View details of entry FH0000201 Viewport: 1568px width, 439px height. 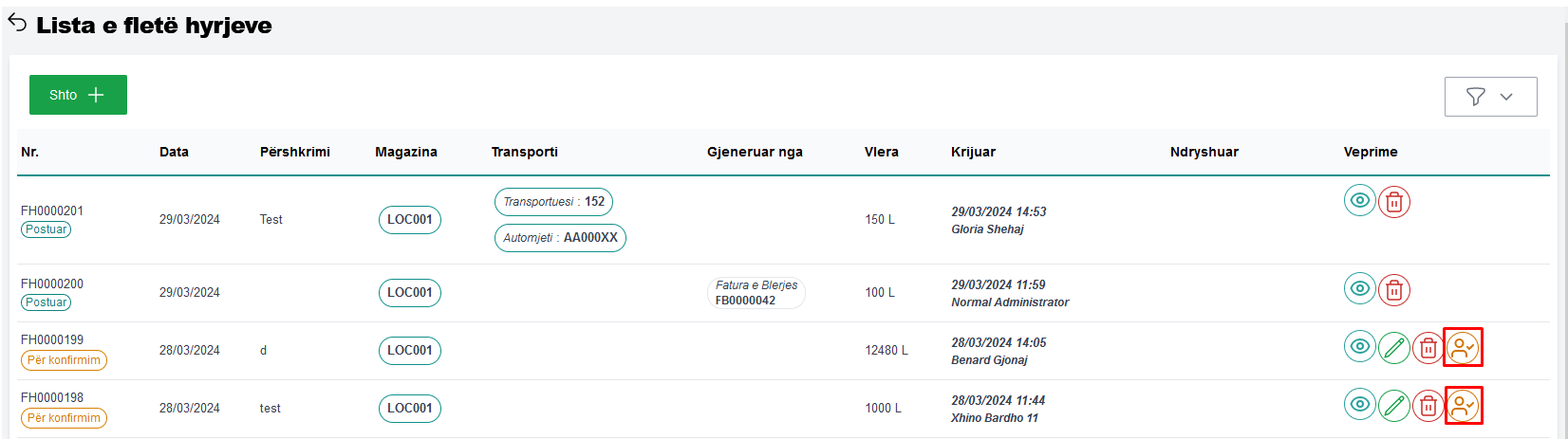[x=1359, y=201]
